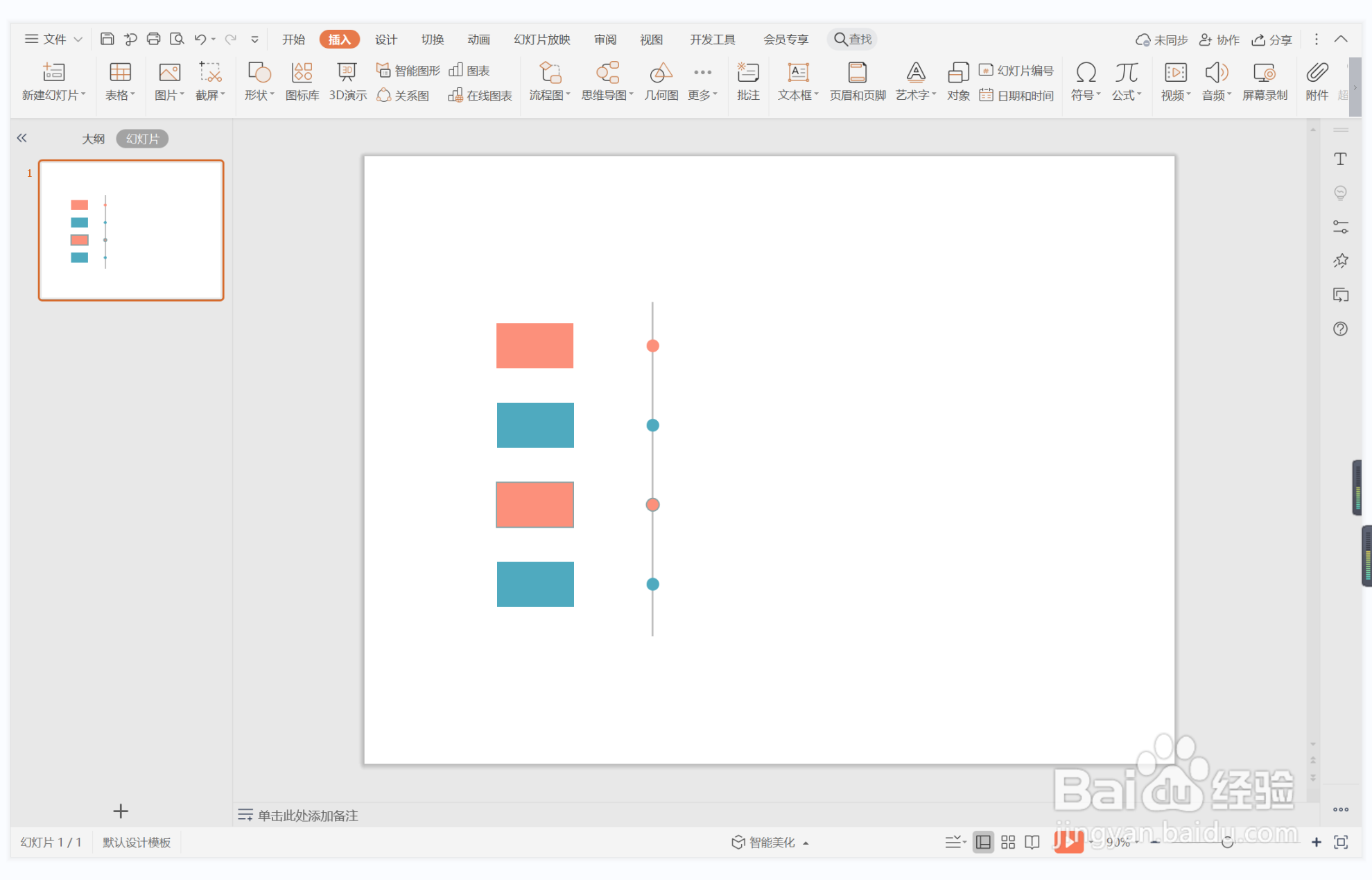Click the 几何图 geometry icon

(661, 81)
